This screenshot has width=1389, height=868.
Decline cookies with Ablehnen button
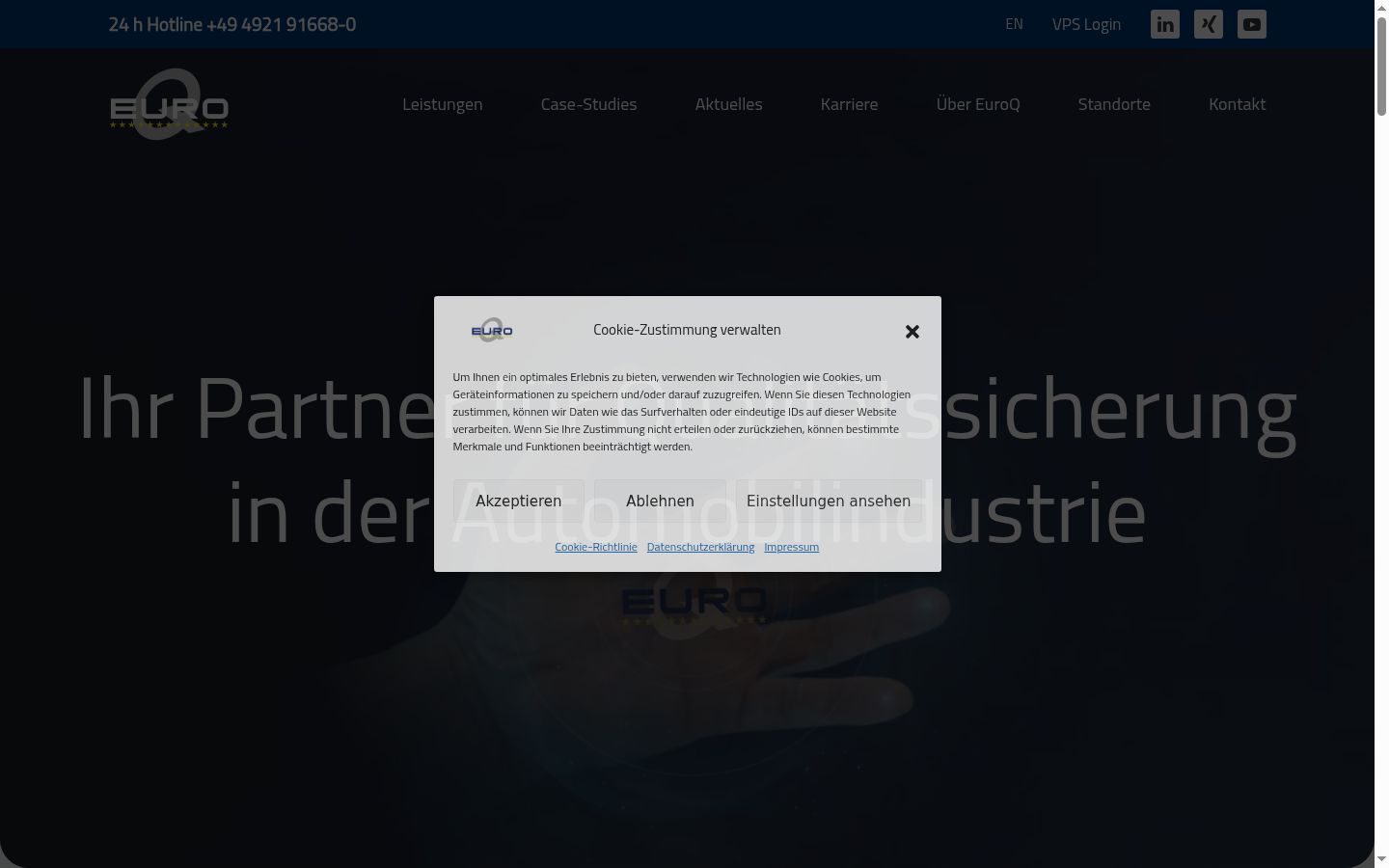pyautogui.click(x=660, y=501)
